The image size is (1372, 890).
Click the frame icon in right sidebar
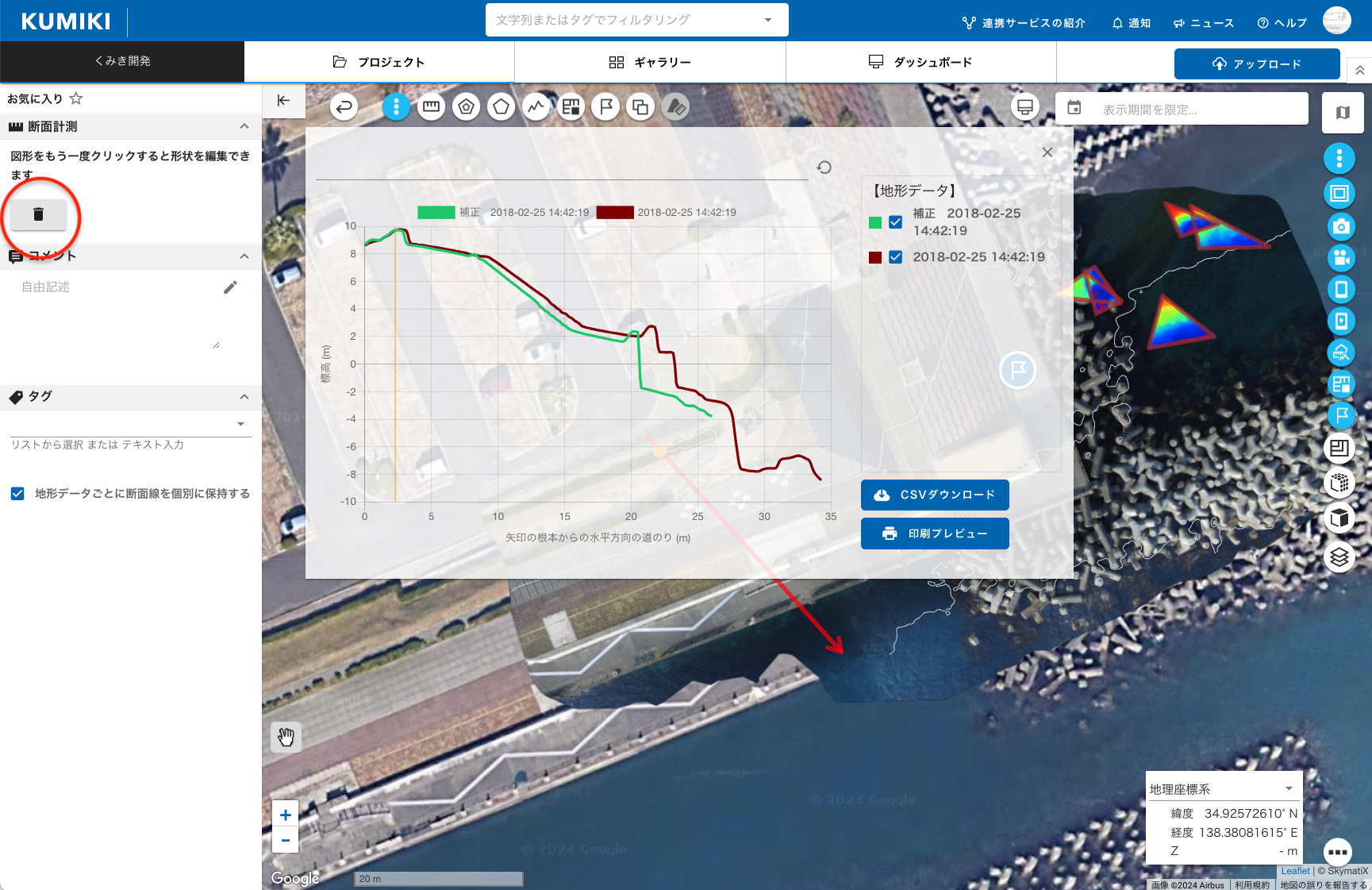click(x=1339, y=193)
